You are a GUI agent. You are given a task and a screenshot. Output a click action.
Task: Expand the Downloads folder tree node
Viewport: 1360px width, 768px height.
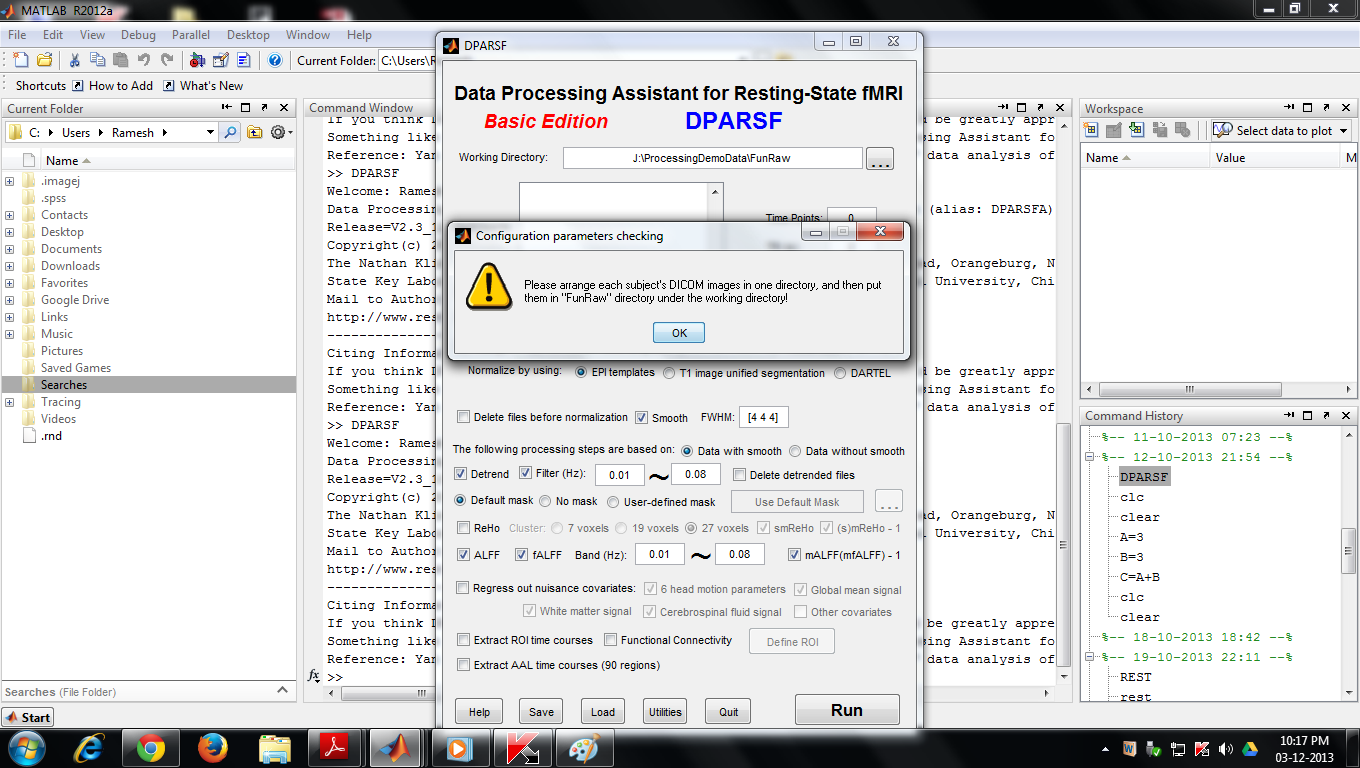(x=9, y=266)
